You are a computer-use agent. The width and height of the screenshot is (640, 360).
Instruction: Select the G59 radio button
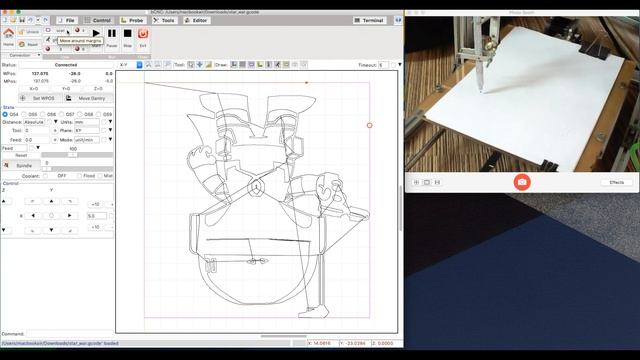coord(99,114)
